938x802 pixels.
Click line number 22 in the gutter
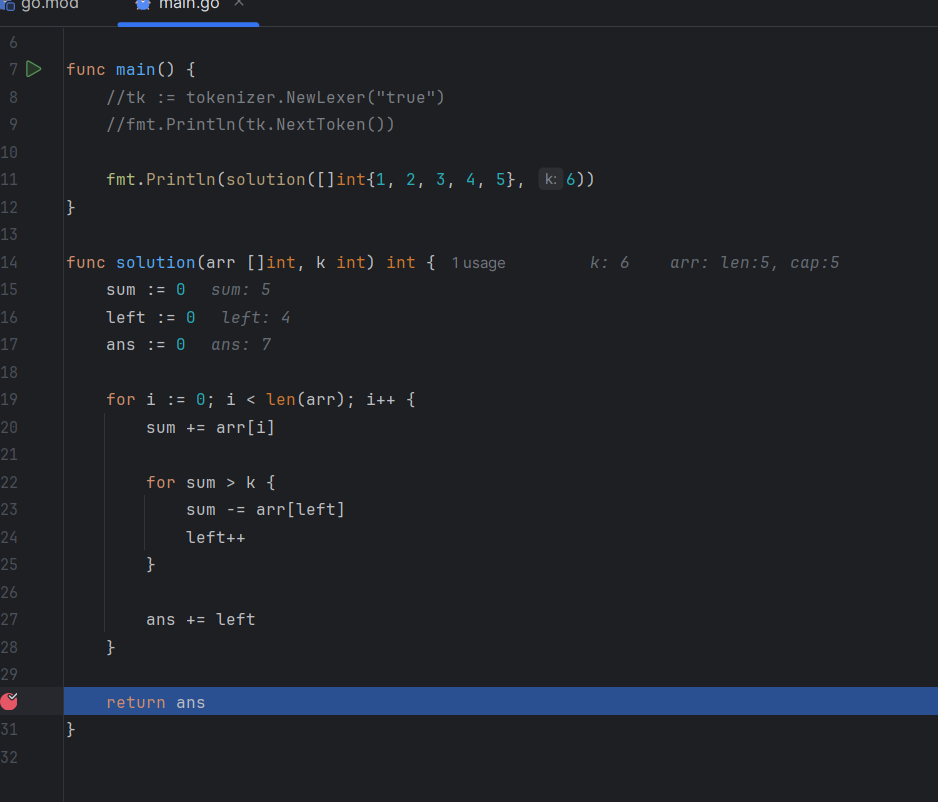click(x=11, y=482)
